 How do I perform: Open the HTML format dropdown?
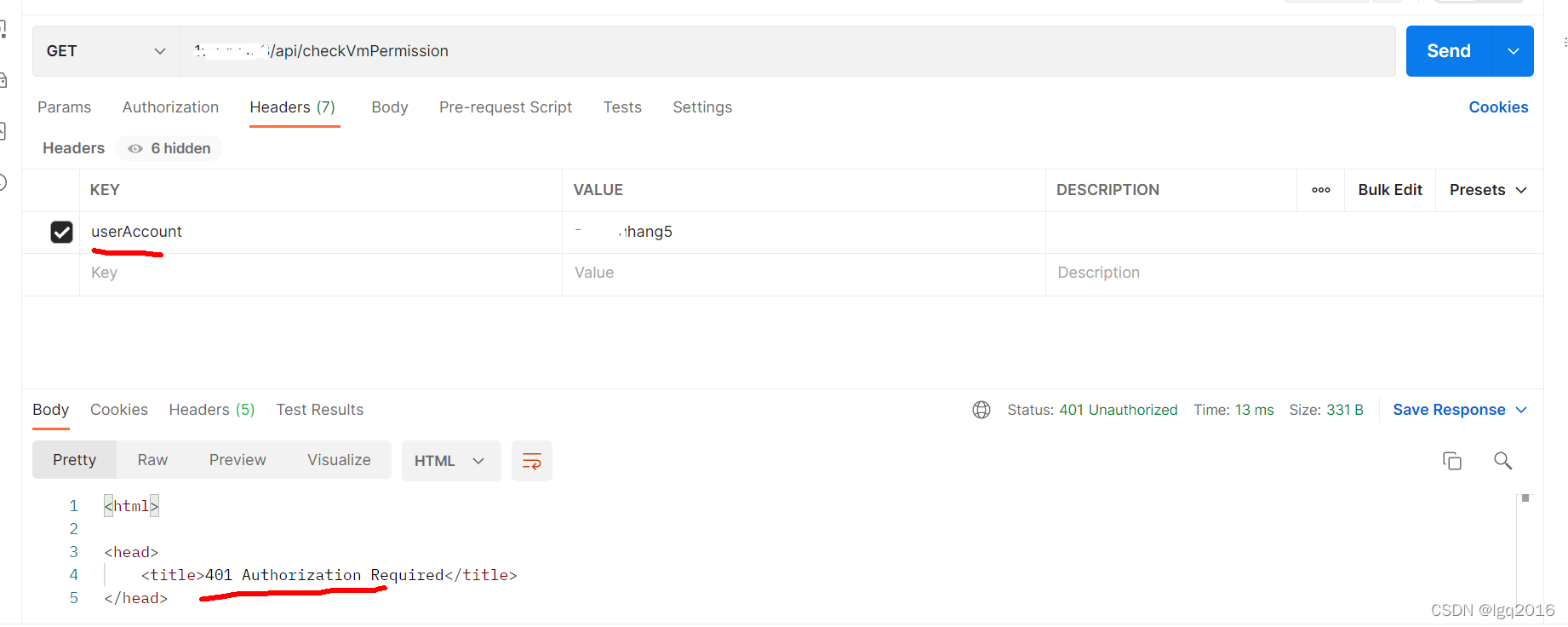450,461
